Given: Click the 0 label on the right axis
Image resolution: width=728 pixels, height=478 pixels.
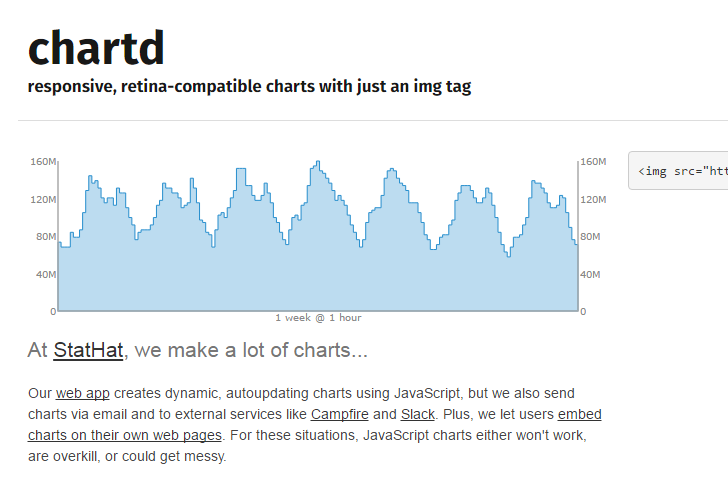Looking at the screenshot, I should tap(583, 312).
